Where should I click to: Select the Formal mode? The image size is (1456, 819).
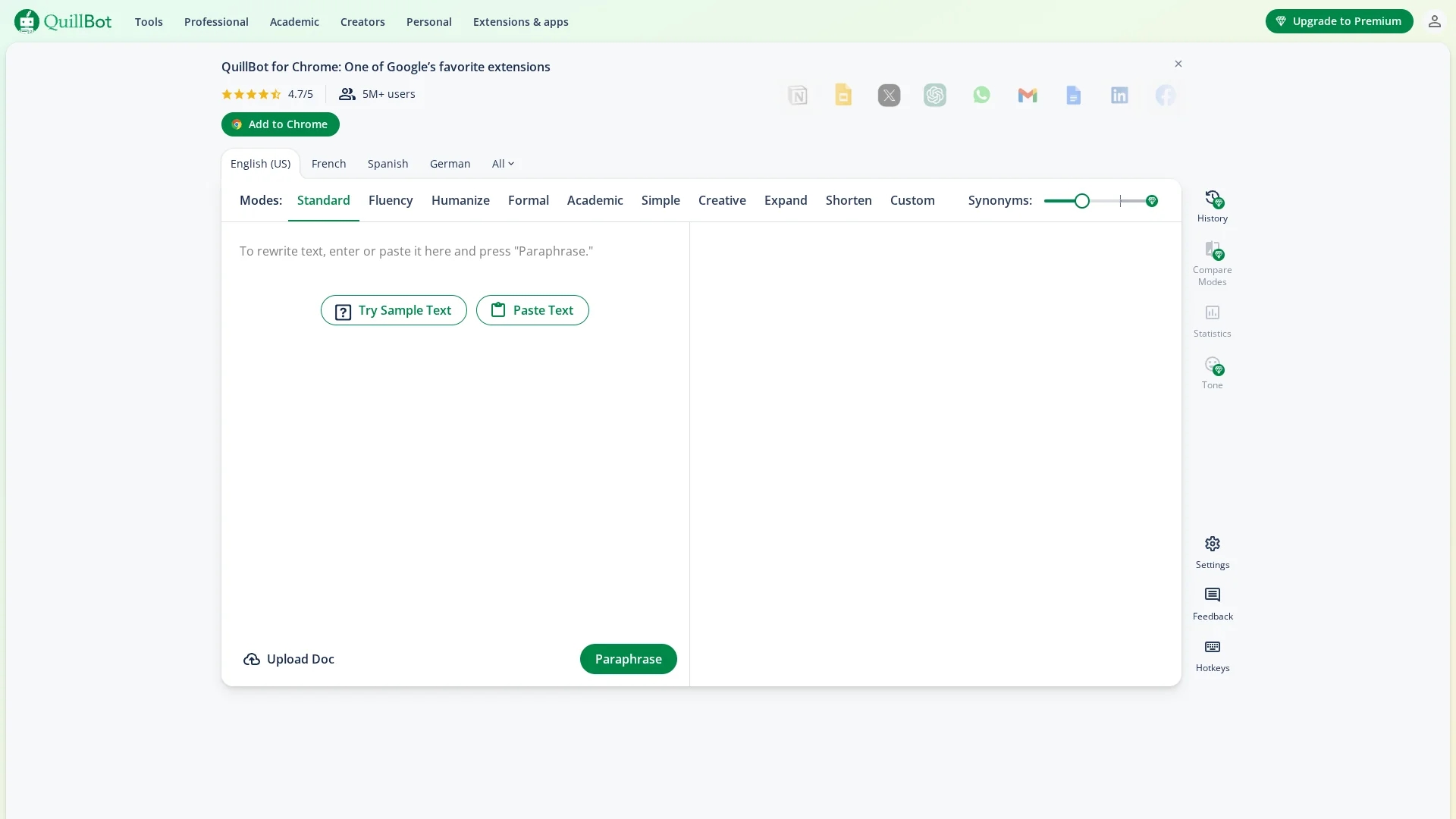tap(528, 201)
